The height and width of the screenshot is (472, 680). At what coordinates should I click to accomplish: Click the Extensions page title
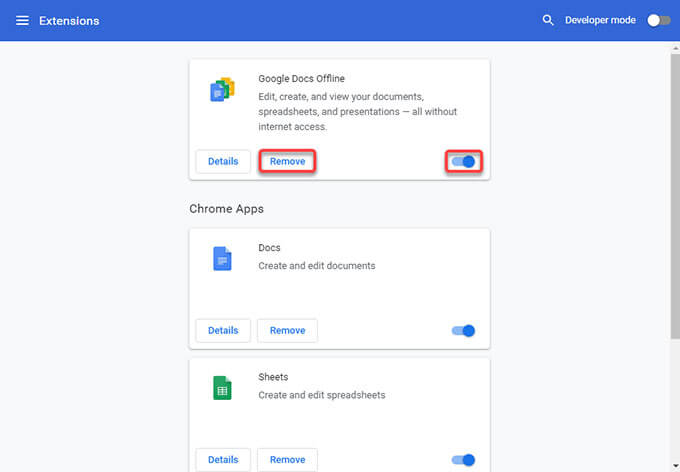(69, 21)
